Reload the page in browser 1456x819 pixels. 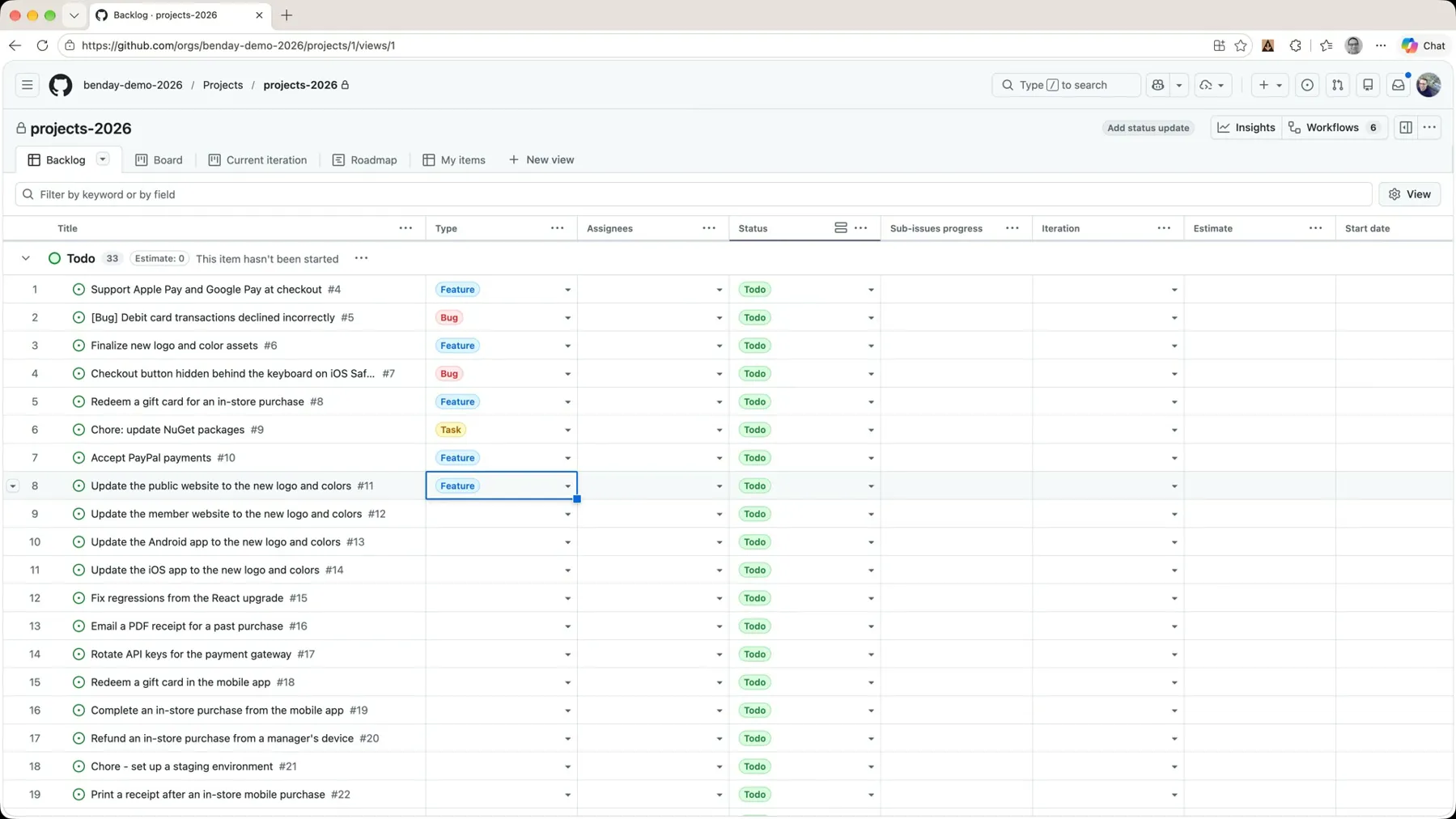tap(42, 45)
